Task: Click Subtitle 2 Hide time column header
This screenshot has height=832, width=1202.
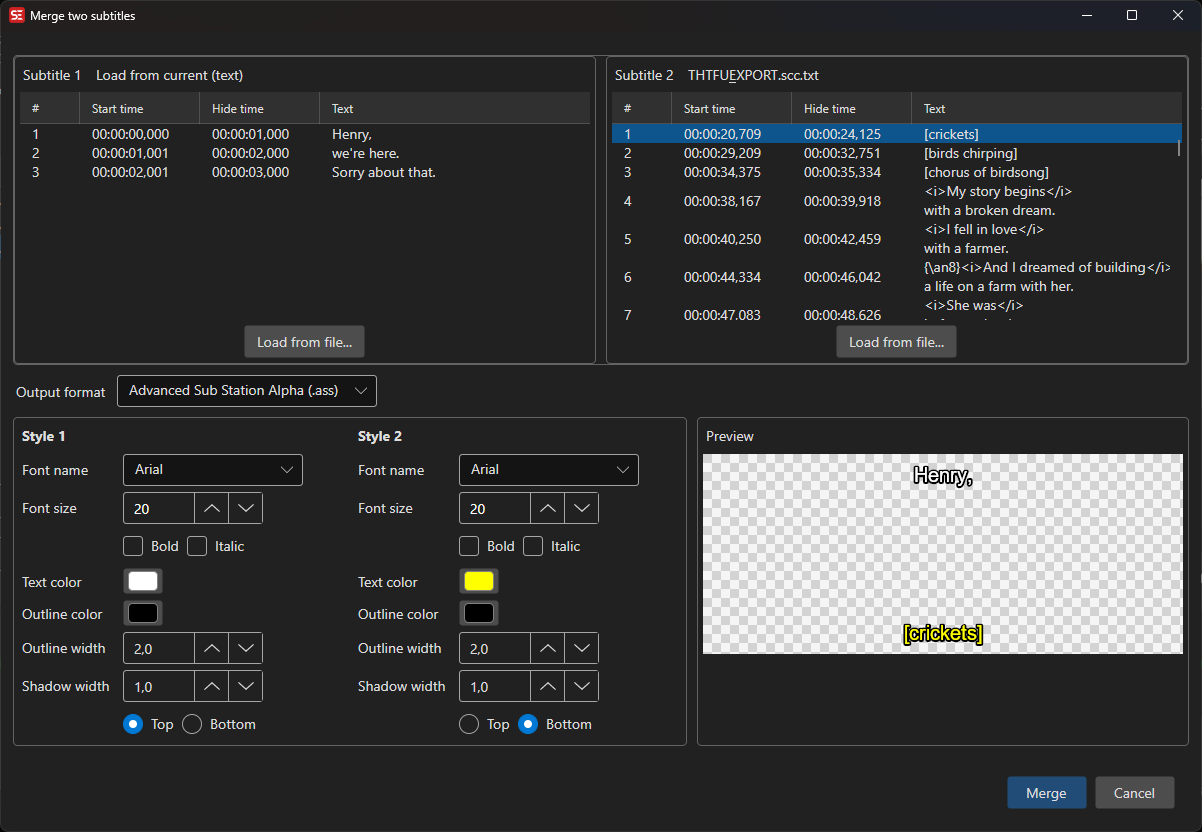Action: [851, 108]
